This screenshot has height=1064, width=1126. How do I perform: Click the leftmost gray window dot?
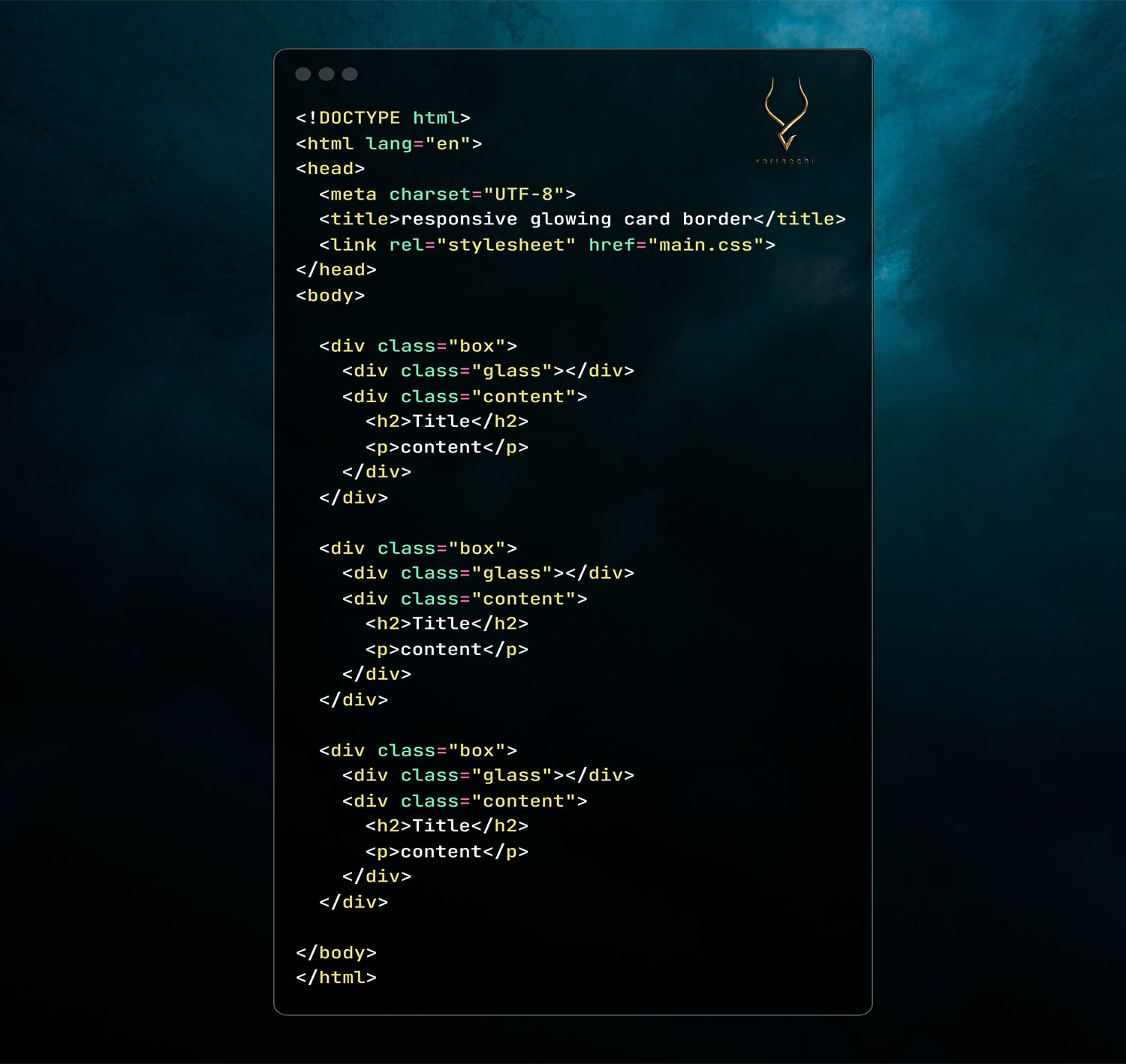(303, 74)
